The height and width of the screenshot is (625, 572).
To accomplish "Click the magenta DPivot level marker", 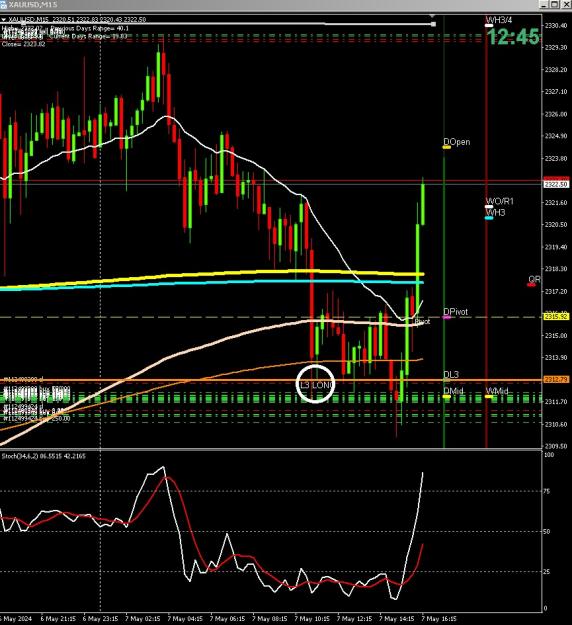I will tap(447, 317).
